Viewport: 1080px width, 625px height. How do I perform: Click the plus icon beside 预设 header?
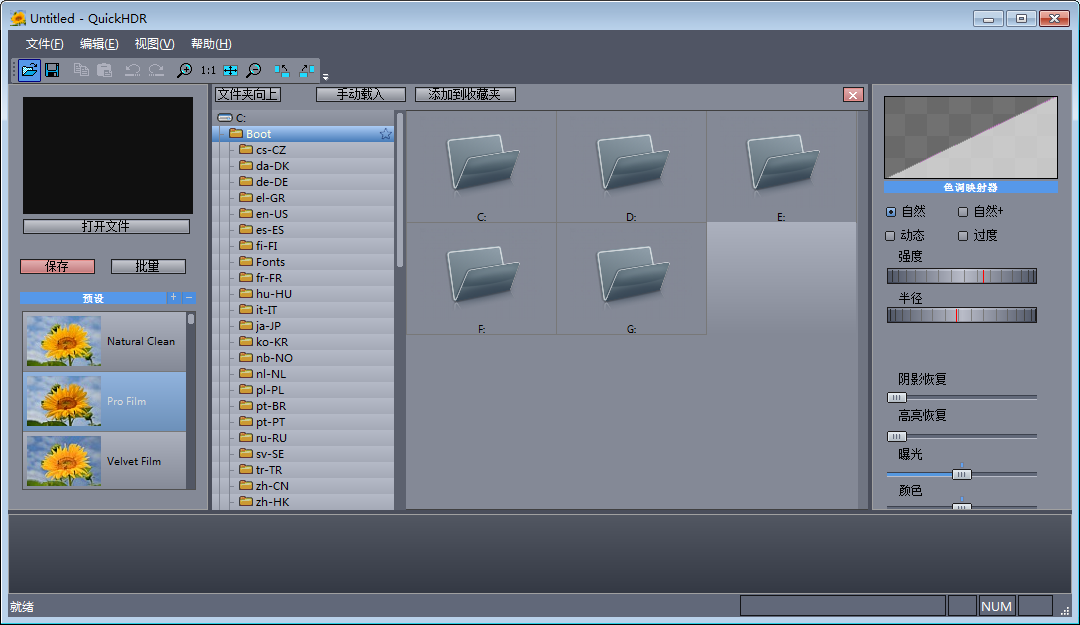(x=173, y=297)
